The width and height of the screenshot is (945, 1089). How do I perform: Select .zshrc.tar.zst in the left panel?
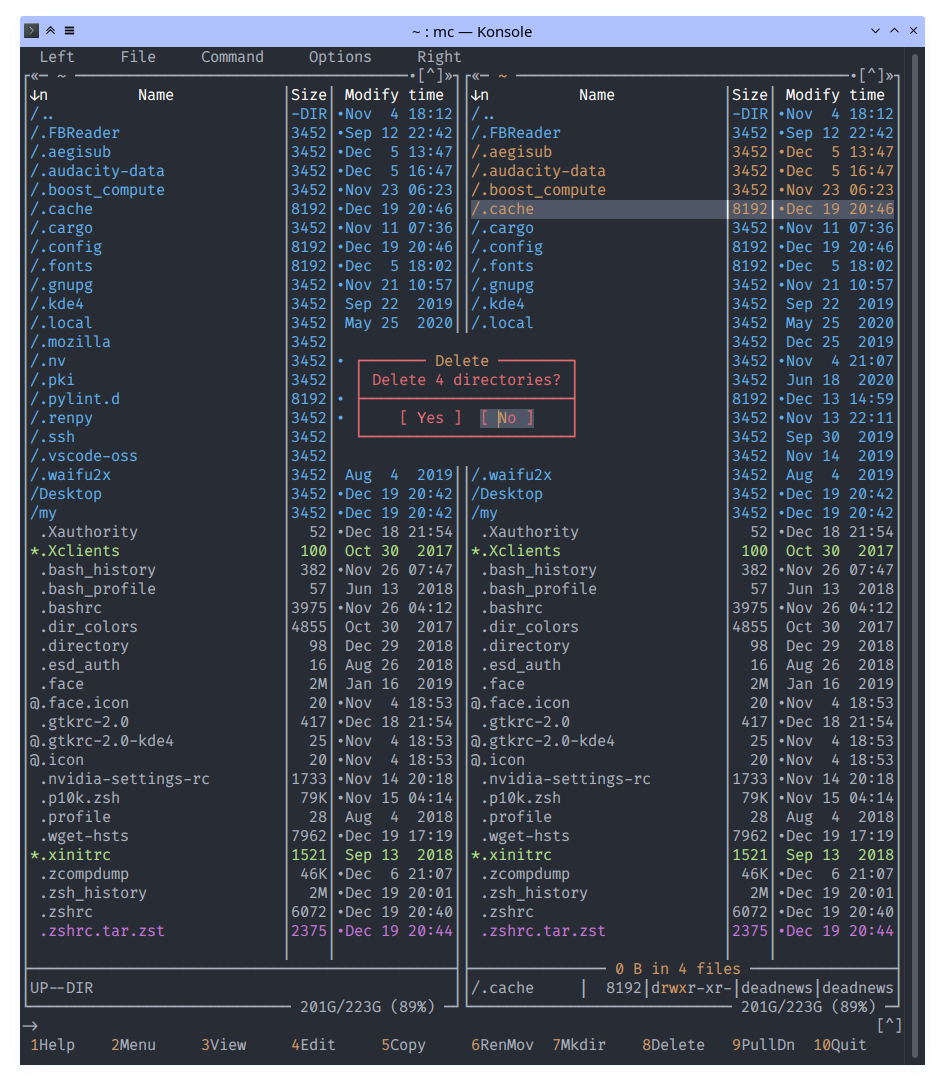[102, 931]
